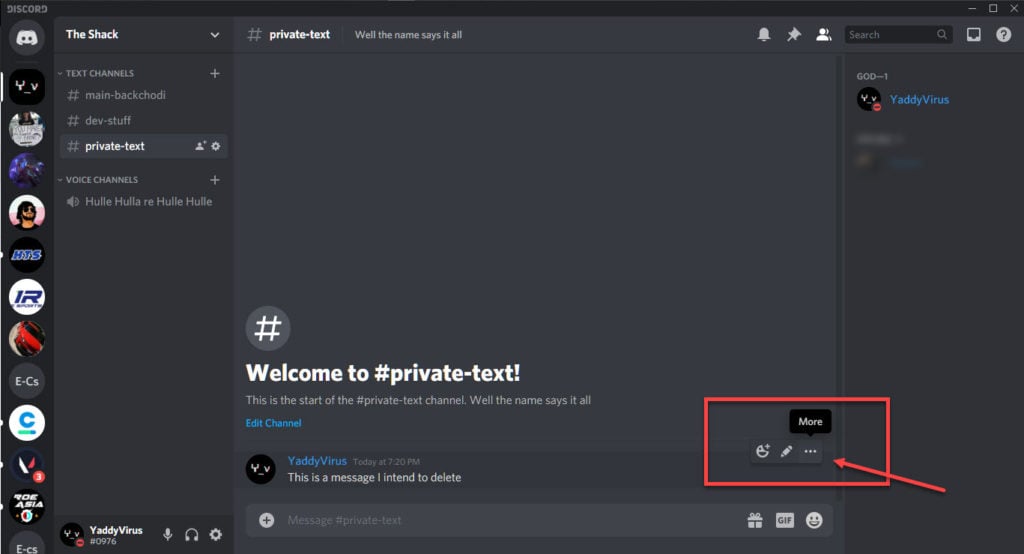1024x554 pixels.
Task: Open the HTS server icon
Action: pyautogui.click(x=27, y=255)
